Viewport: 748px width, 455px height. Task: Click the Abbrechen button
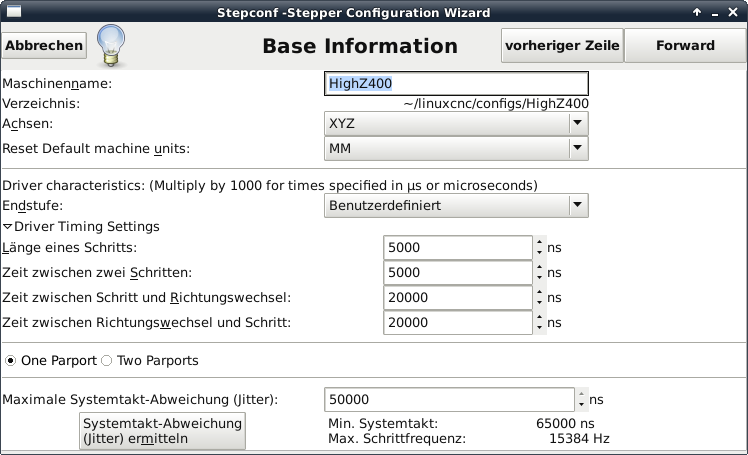pos(44,45)
